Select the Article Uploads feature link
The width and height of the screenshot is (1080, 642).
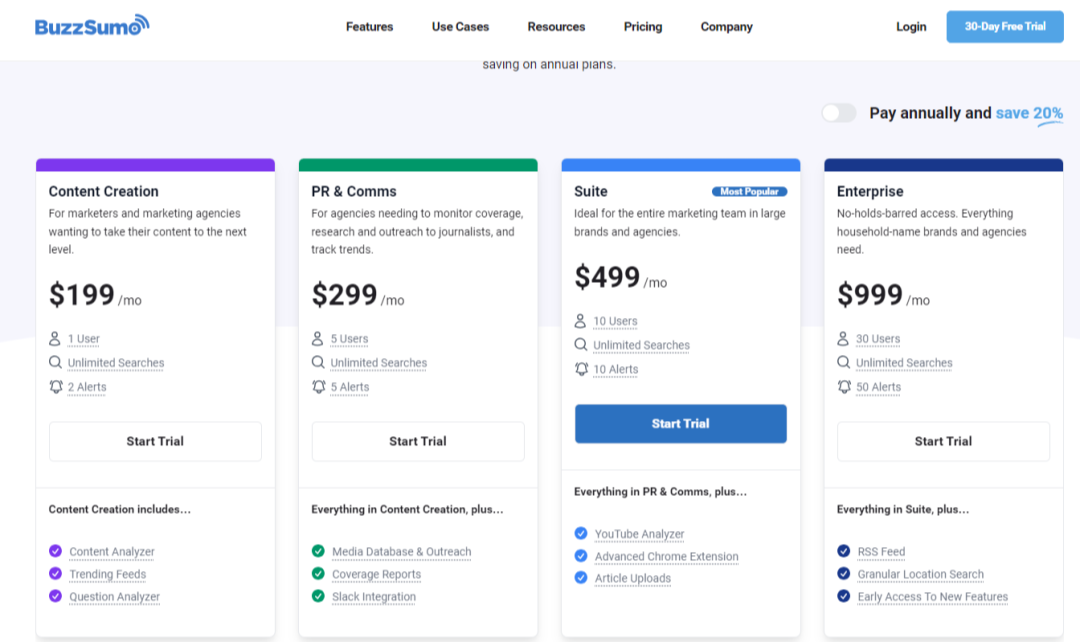click(x=633, y=579)
